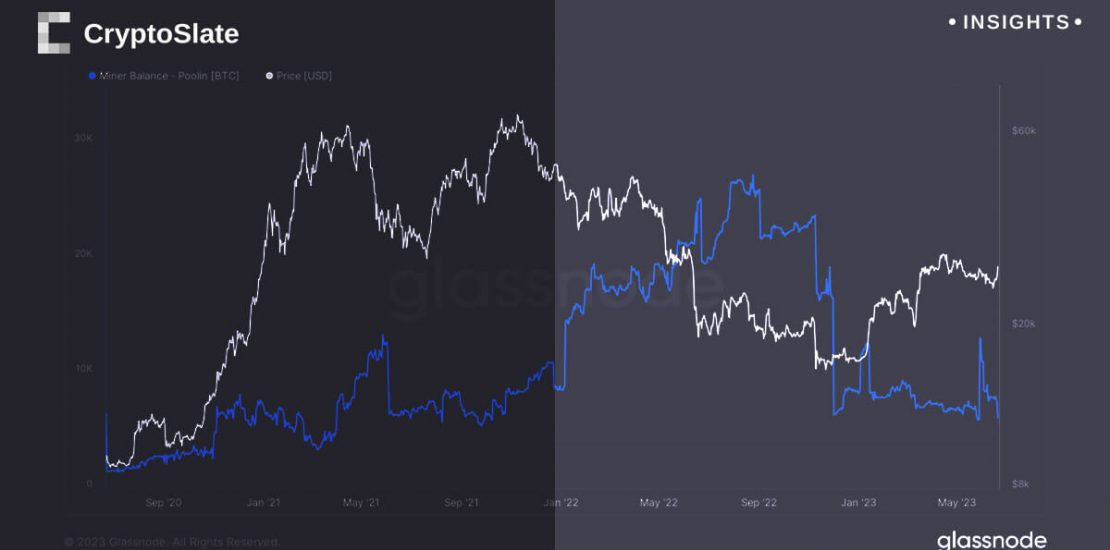Select the Sep '20 date marker
The image size is (1110, 550).
tap(163, 503)
